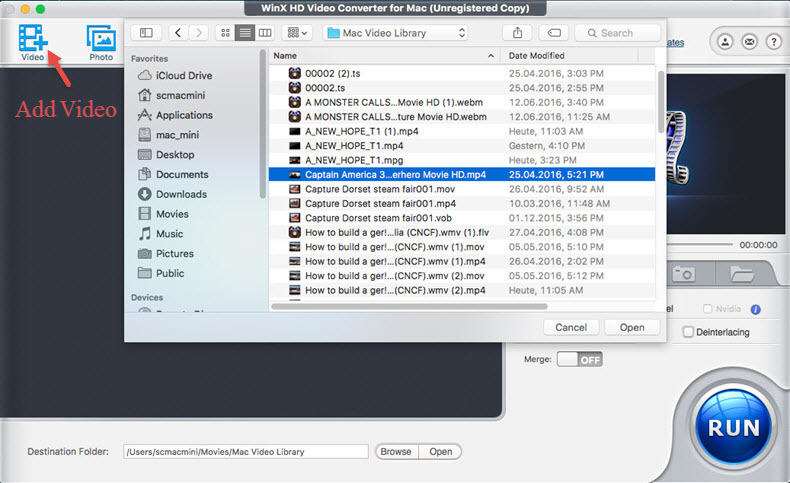The height and width of the screenshot is (483, 790).
Task: Click the file list vertical scrollbar
Action: (x=661, y=102)
